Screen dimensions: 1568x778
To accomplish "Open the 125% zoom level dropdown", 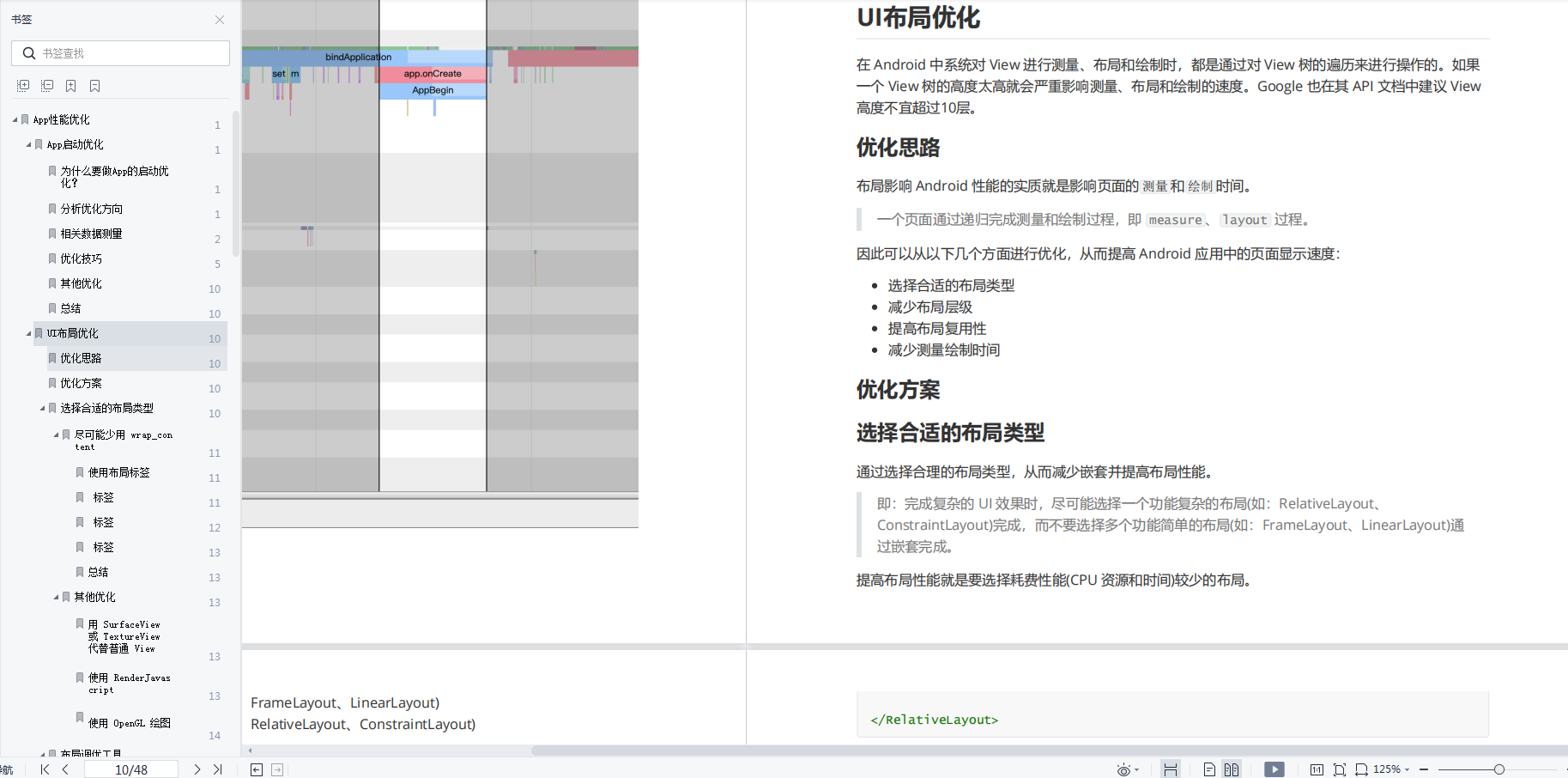I will (1391, 769).
